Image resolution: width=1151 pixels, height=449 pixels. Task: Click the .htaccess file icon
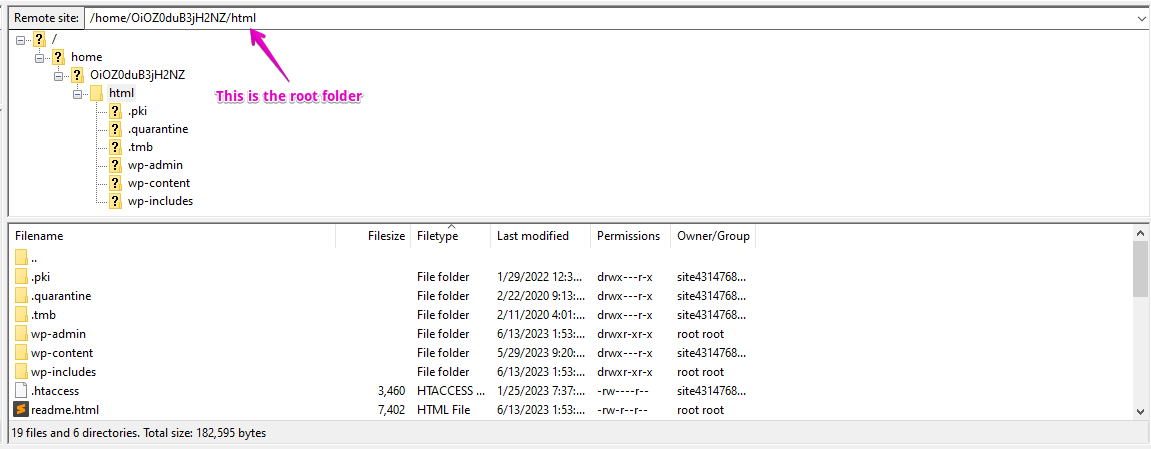click(x=21, y=390)
